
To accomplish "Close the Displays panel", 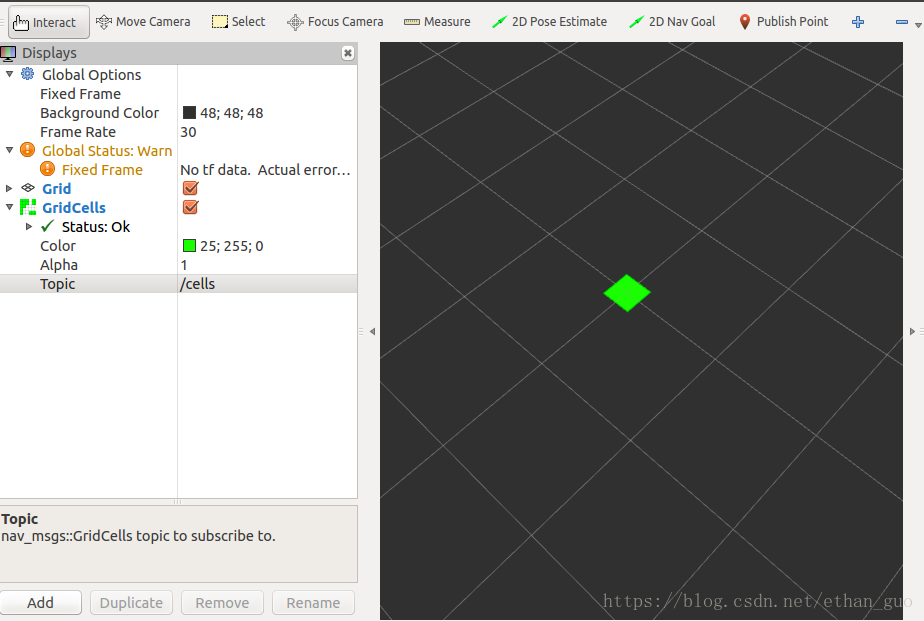I will (x=348, y=53).
